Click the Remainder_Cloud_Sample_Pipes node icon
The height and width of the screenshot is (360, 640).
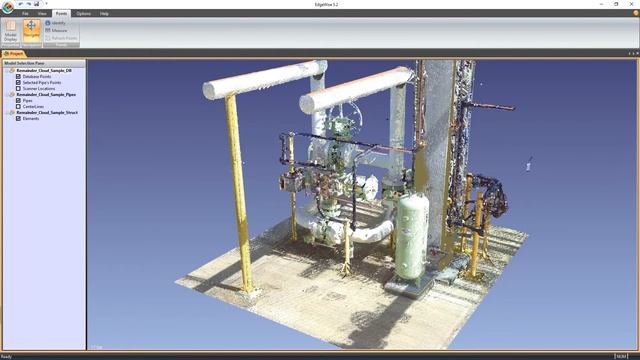pos(12,94)
